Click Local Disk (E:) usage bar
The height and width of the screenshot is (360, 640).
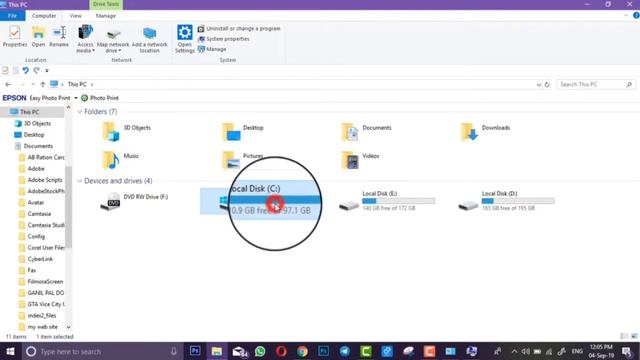pyautogui.click(x=399, y=201)
